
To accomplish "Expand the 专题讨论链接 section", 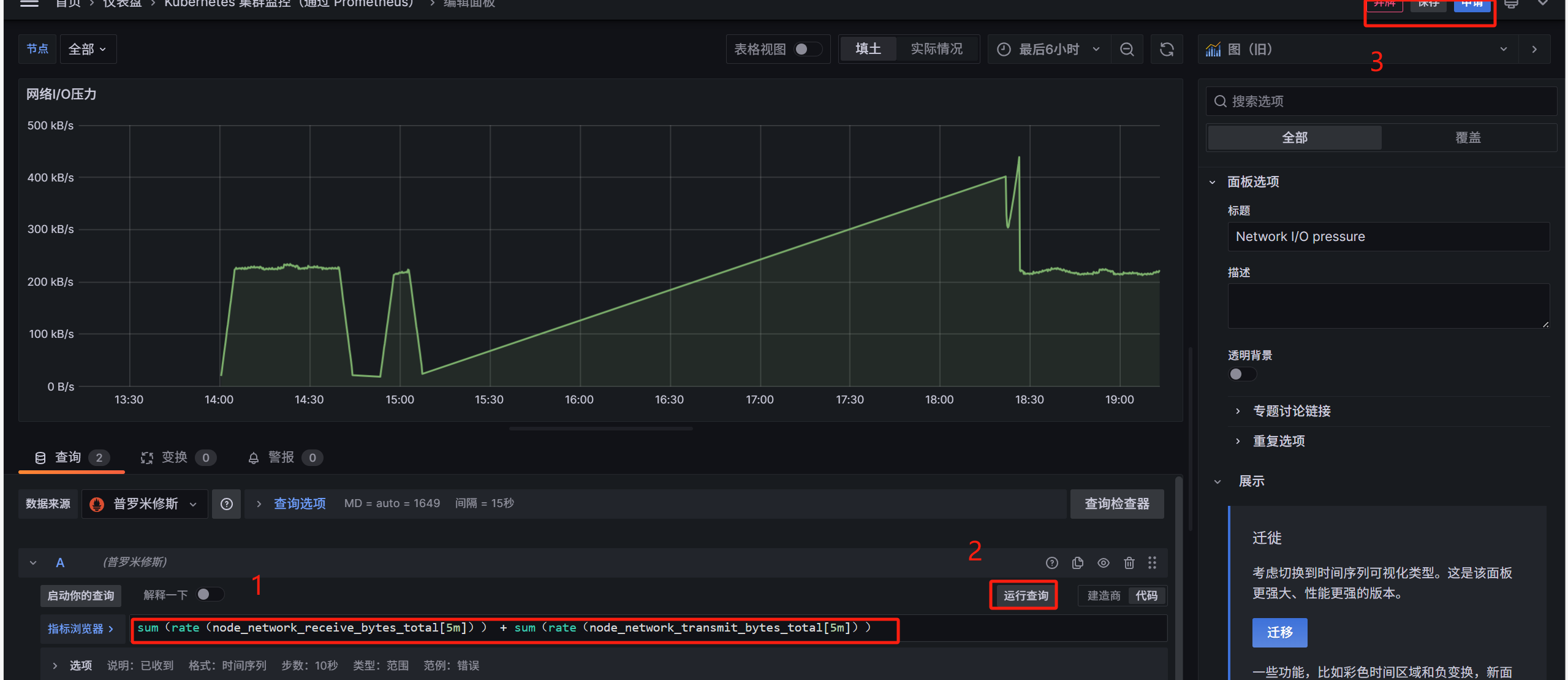I will [1291, 411].
